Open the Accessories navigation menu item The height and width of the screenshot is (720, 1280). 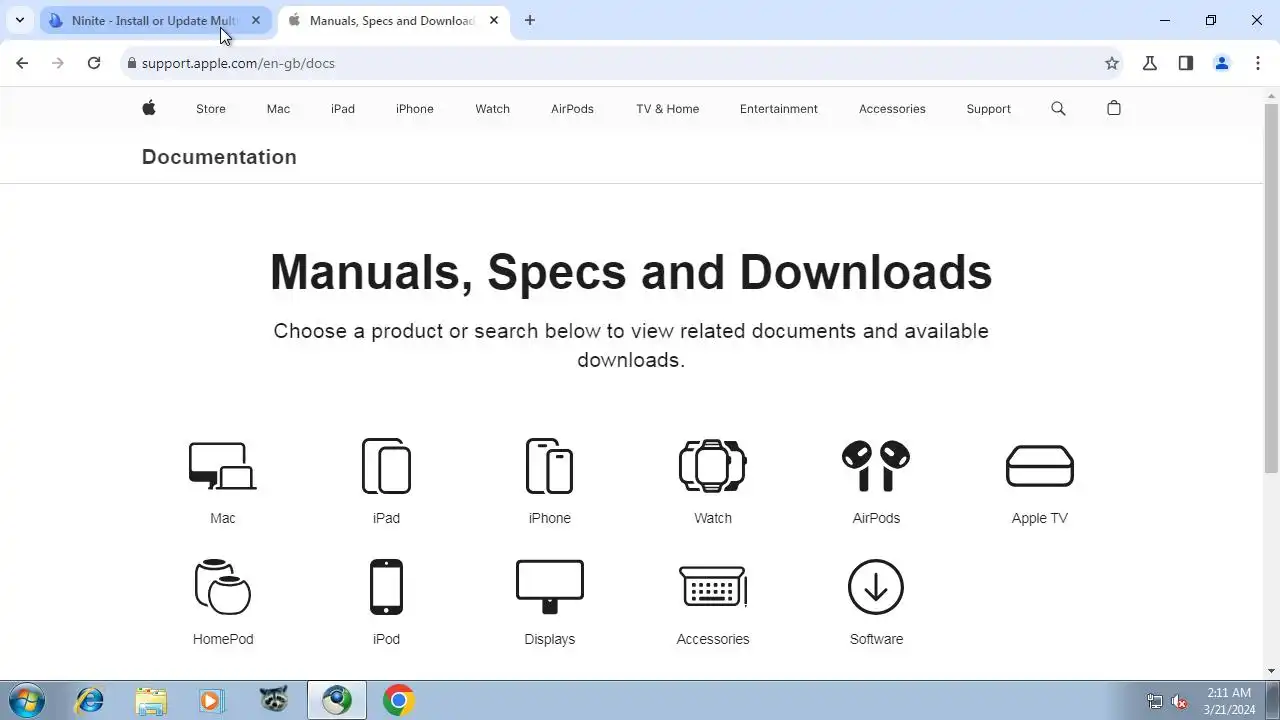892,109
